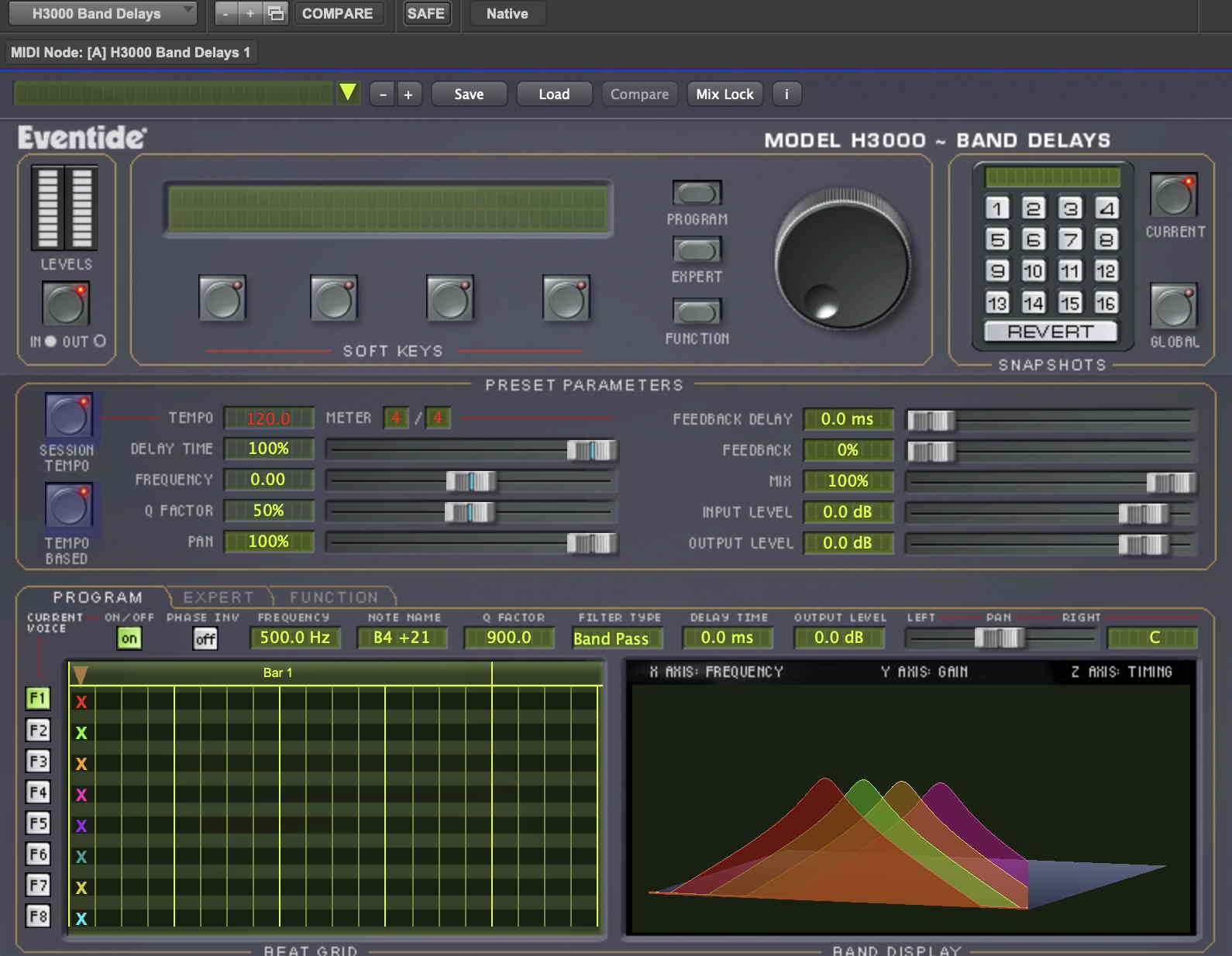Click the MIX 100% value field

click(848, 481)
